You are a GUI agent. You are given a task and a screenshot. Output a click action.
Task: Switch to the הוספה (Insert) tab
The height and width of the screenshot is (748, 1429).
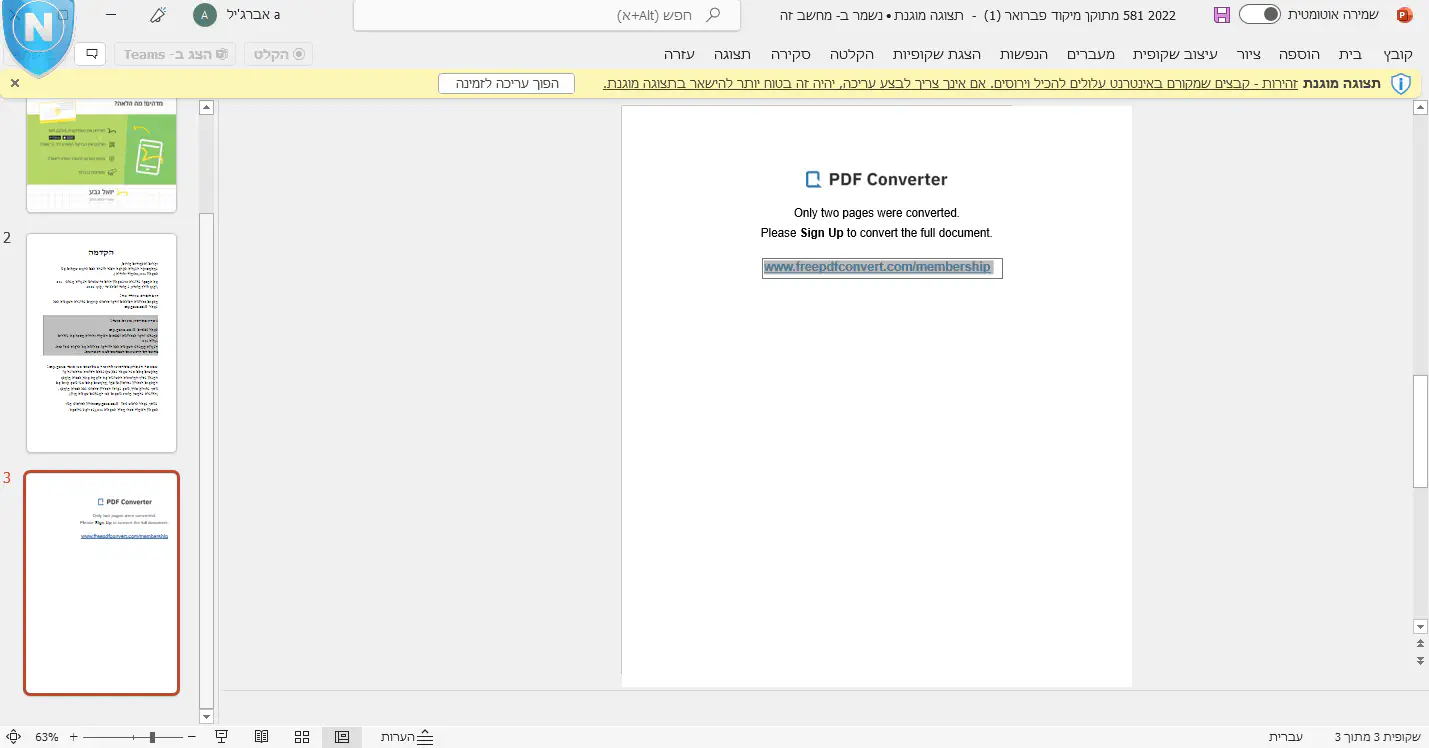(x=1299, y=54)
